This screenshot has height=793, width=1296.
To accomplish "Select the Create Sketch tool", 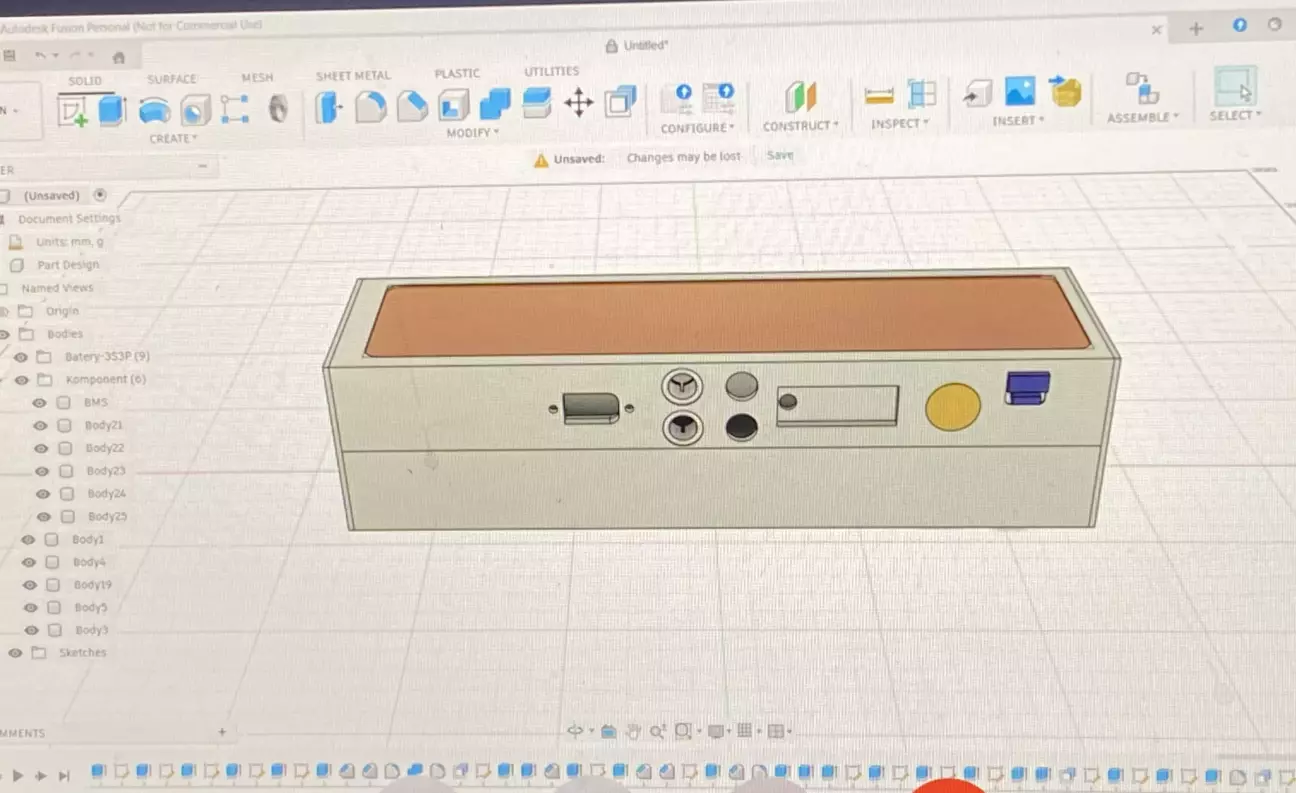I will tap(73, 111).
